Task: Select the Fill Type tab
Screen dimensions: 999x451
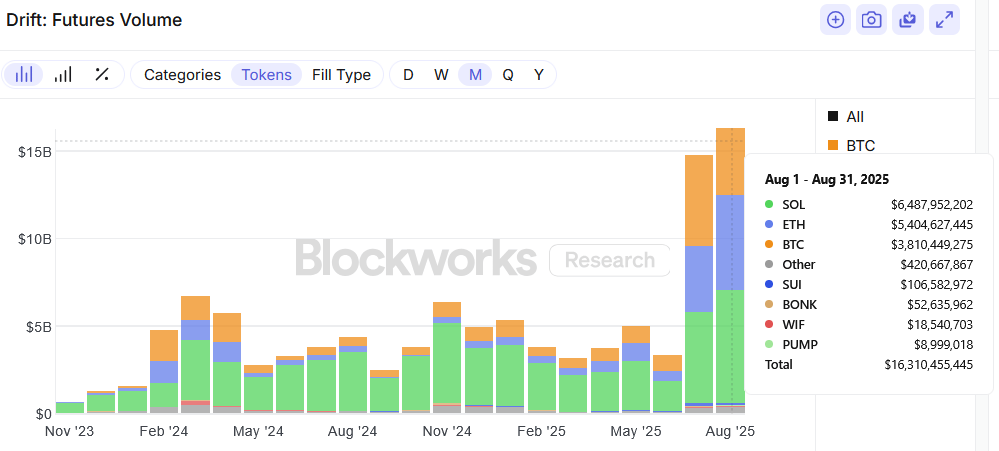Action: click(341, 75)
